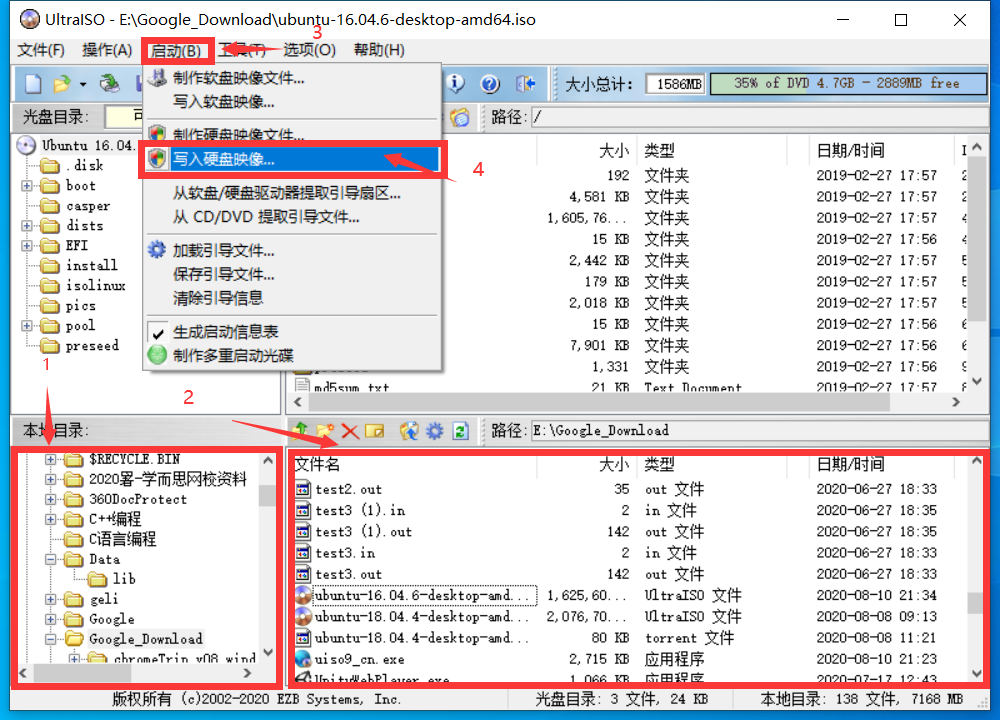Image resolution: width=1000 pixels, height=720 pixels.
Task: Choose 从 CD/DVD 提取引导文件
Action: click(293, 217)
